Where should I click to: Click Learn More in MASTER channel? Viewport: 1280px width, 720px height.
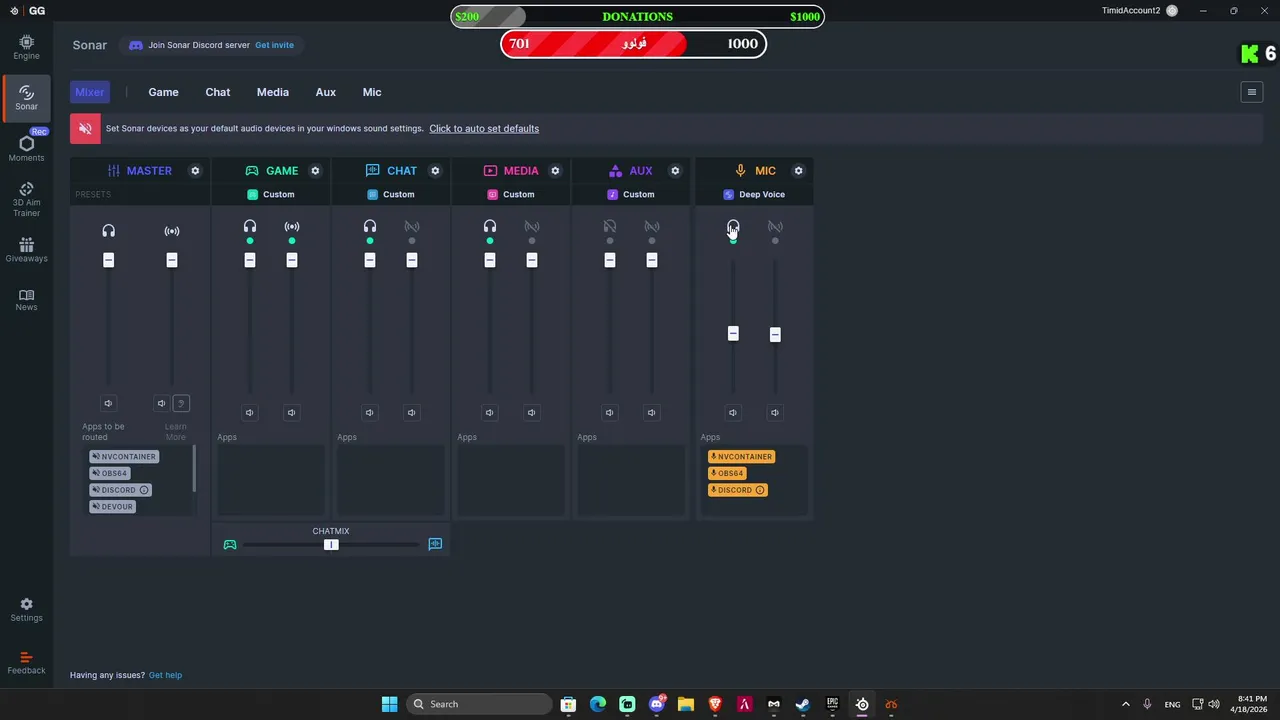pyautogui.click(x=176, y=432)
